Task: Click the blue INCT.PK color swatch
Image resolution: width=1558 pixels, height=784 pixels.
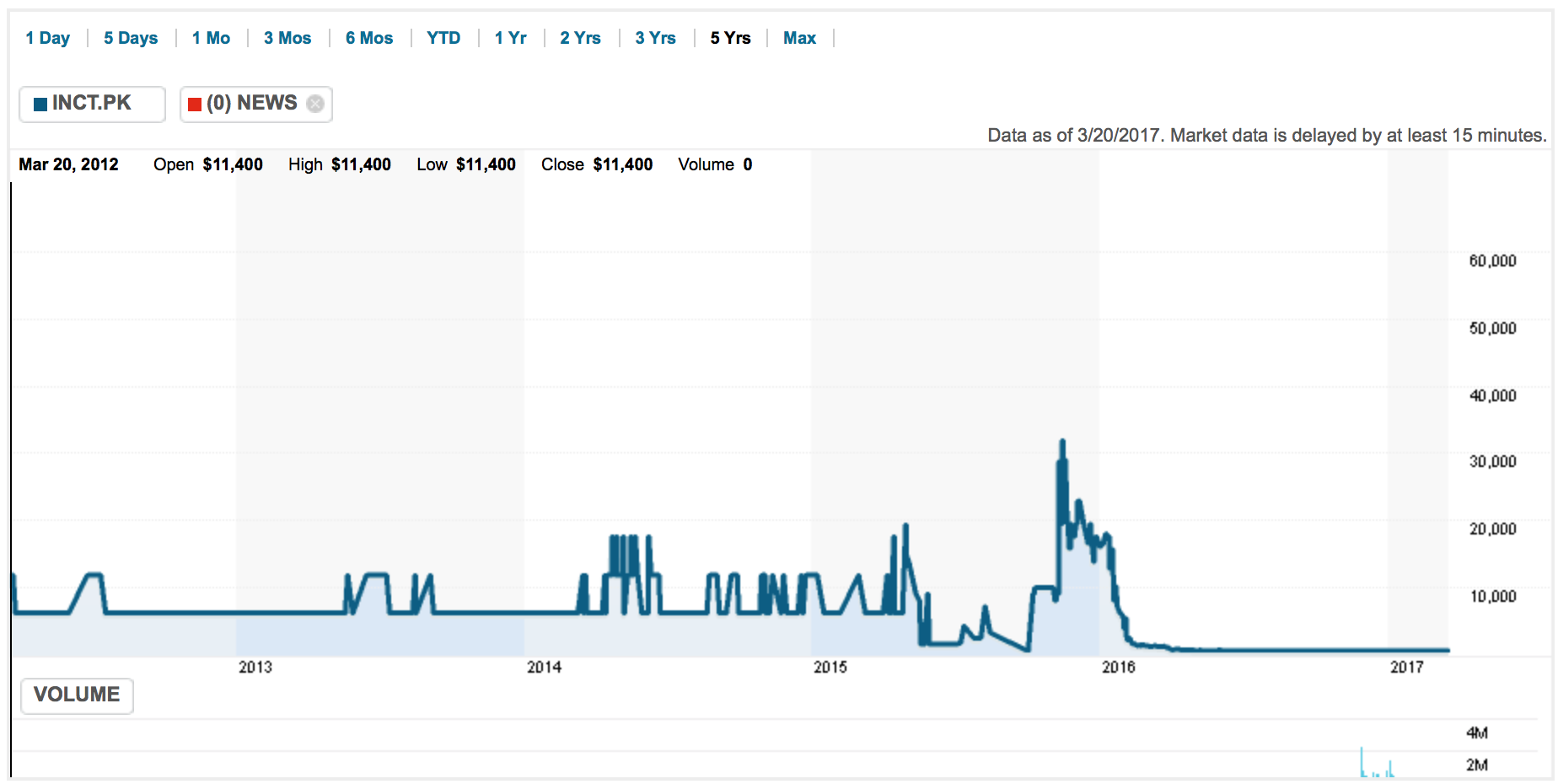Action: [40, 105]
